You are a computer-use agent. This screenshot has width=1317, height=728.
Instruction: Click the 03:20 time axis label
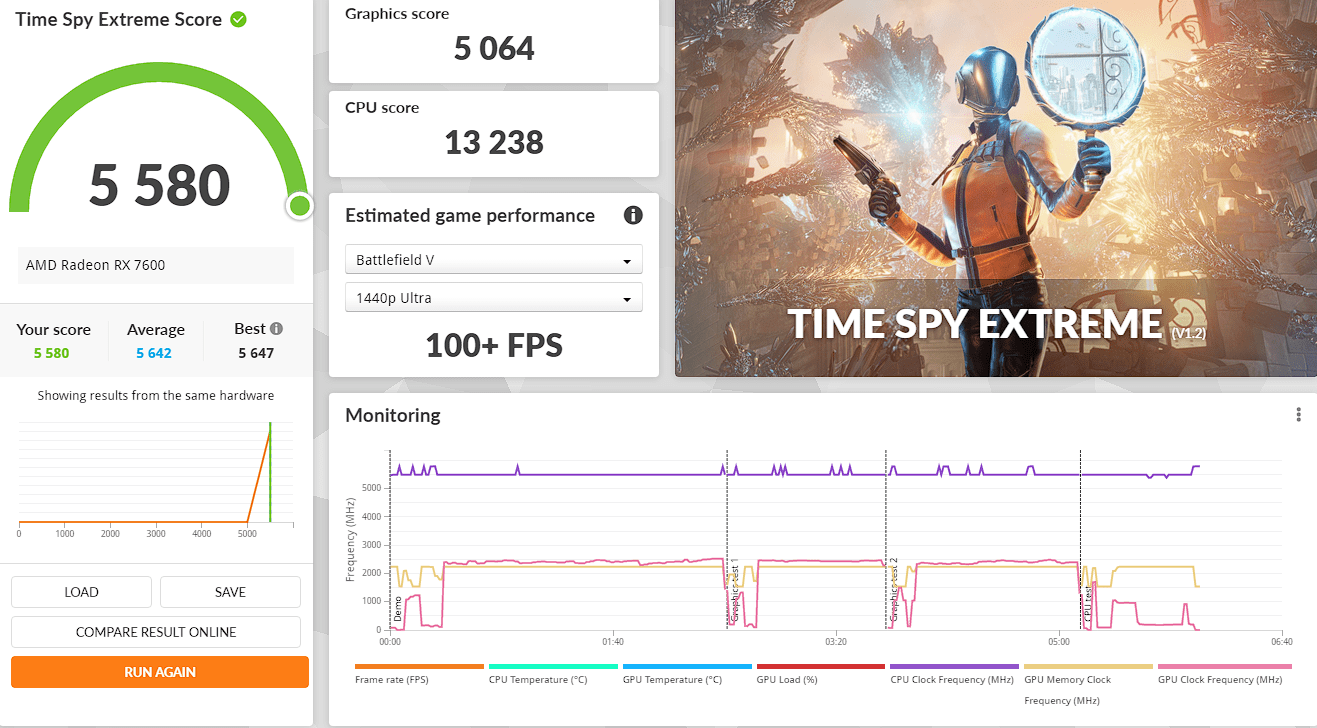tap(836, 641)
